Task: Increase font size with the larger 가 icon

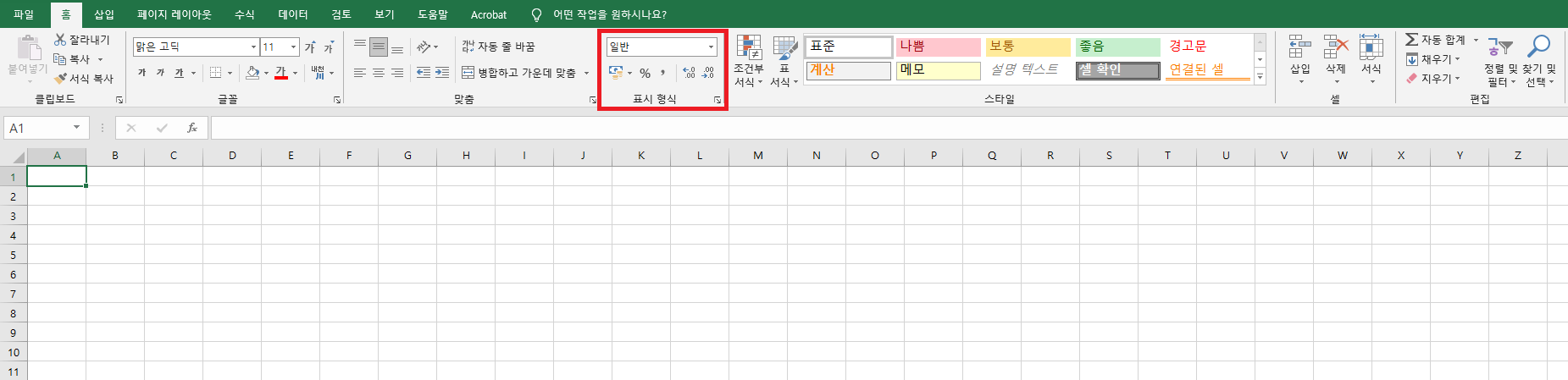Action: [x=310, y=47]
